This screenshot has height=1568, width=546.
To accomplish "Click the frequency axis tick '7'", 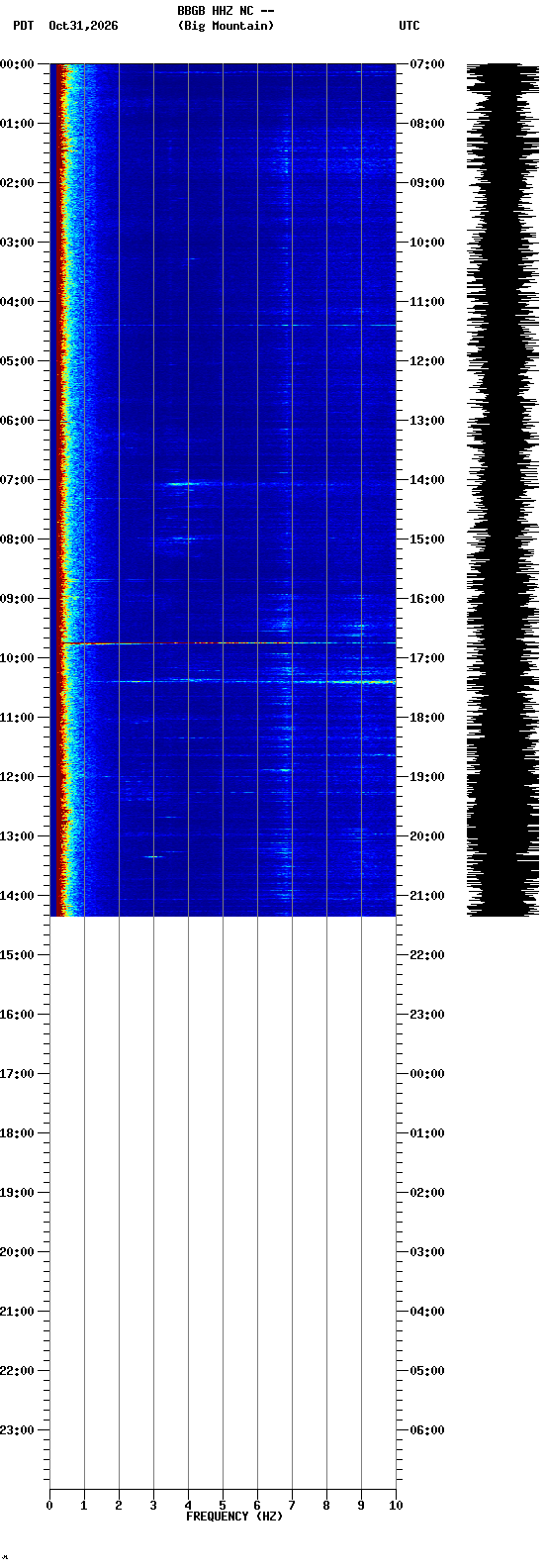I will click(x=292, y=1506).
